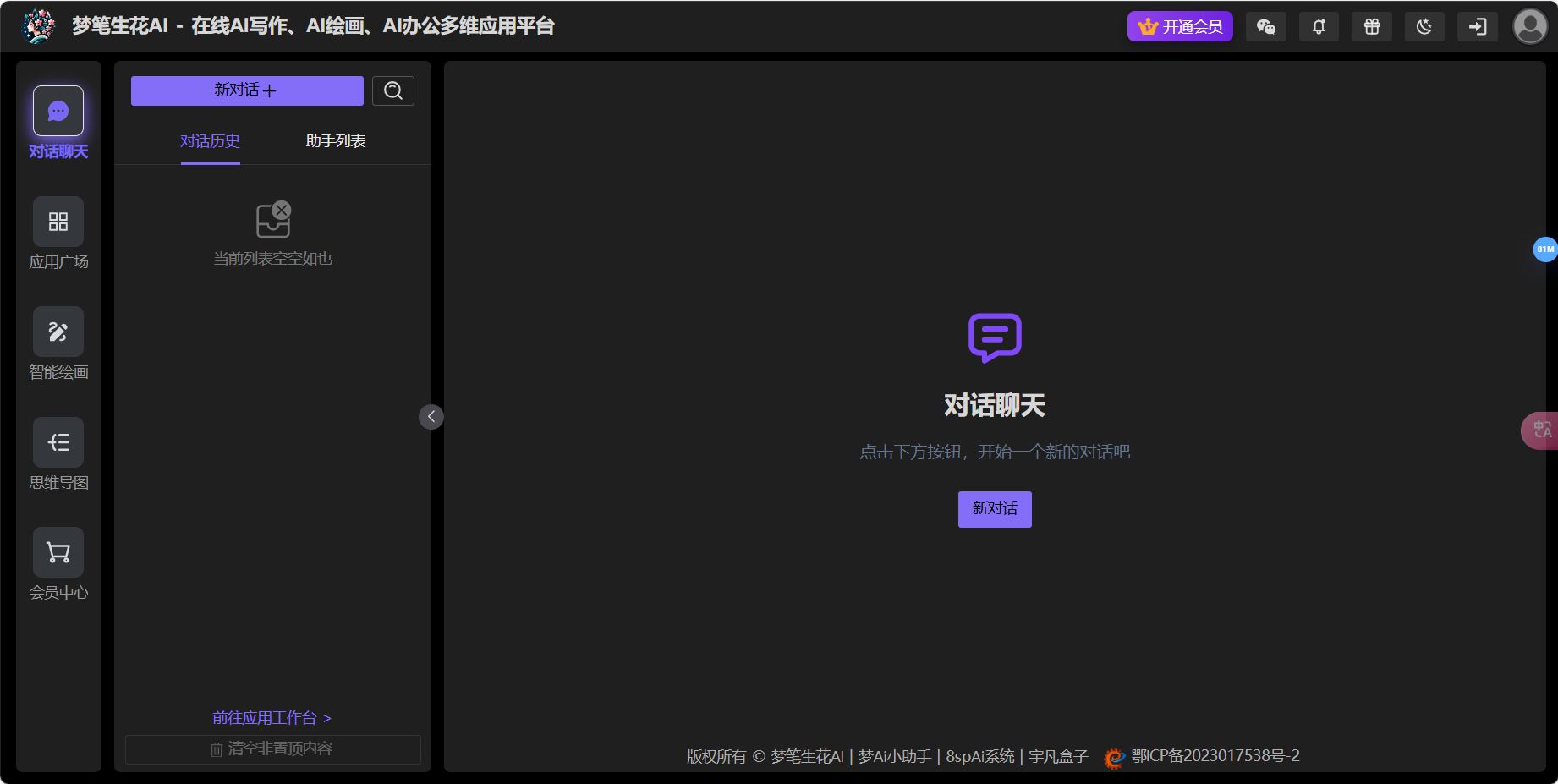
Task: Expand 前往应用工作台 with its arrow
Action: click(x=271, y=717)
